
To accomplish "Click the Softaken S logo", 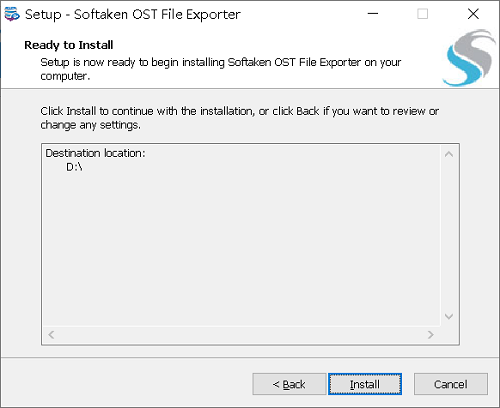I will (x=469, y=58).
